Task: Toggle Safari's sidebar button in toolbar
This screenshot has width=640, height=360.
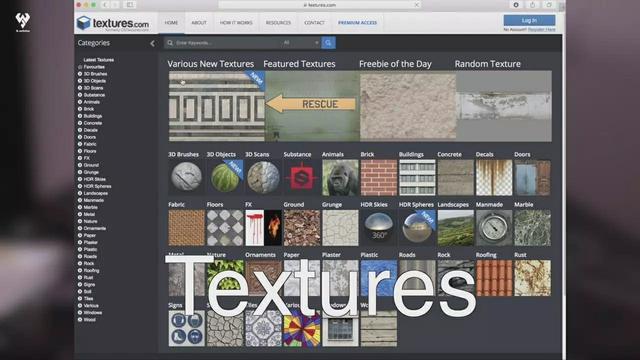Action: (130, 5)
